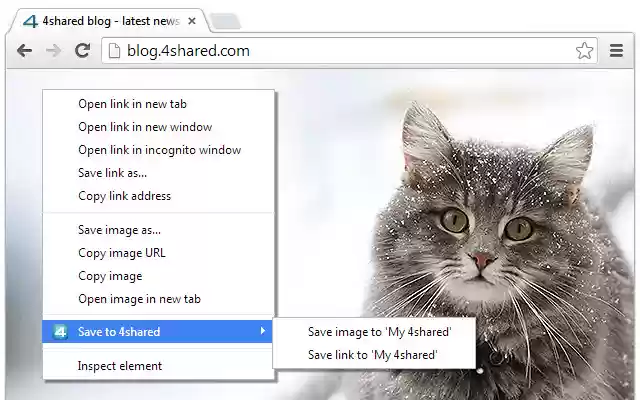Viewport: 640px width, 400px height.
Task: Select Copy link address
Action: 158,196
